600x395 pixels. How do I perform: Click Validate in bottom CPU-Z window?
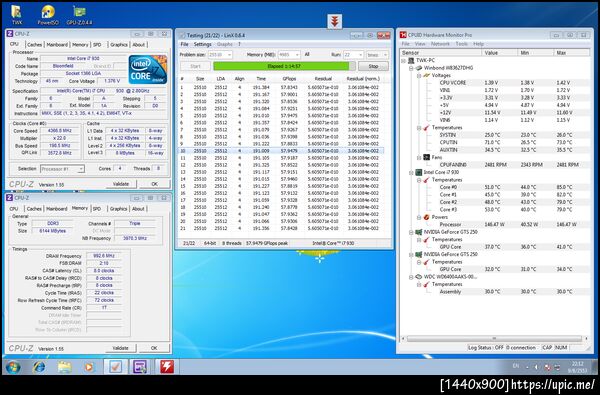click(x=121, y=348)
